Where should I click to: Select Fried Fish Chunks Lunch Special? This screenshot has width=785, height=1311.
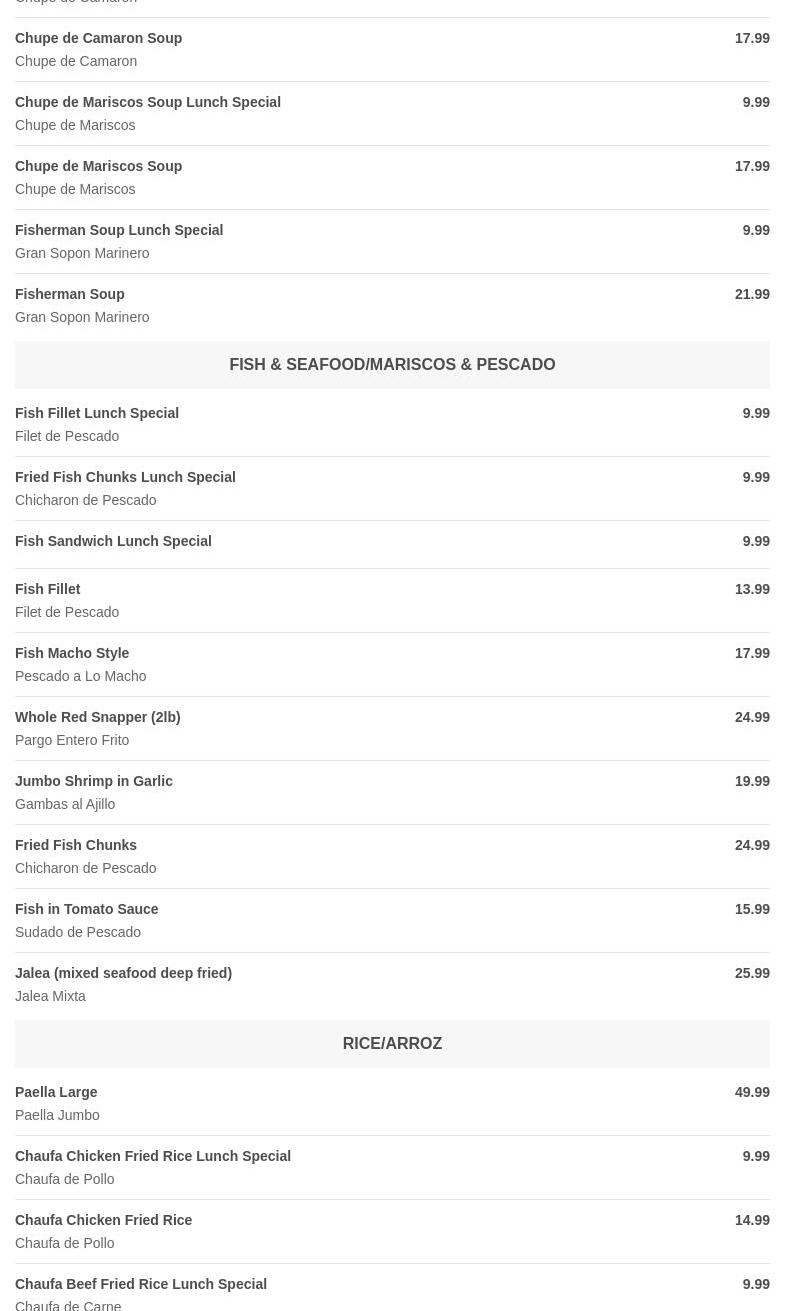click(x=125, y=477)
